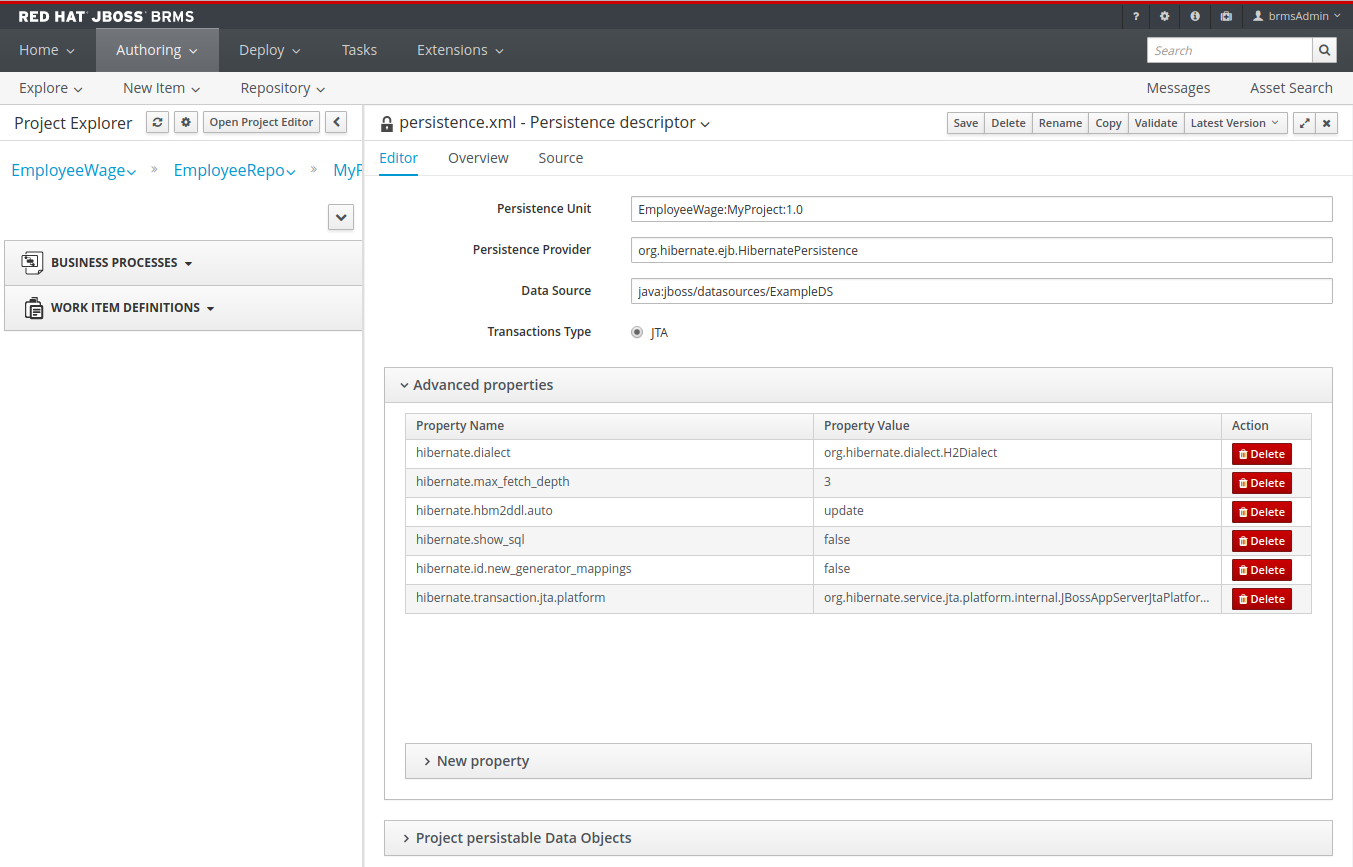The width and height of the screenshot is (1353, 867).
Task: Switch to the Editor tab
Action: 398,158
